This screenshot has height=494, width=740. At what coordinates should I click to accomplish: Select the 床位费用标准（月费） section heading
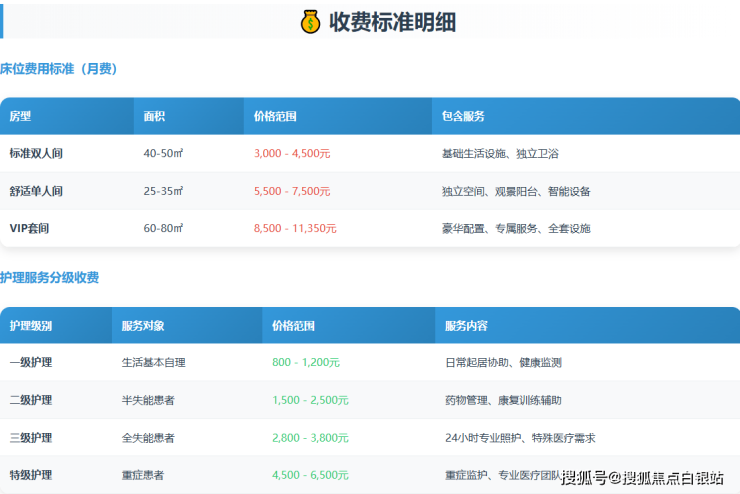[x=59, y=69]
